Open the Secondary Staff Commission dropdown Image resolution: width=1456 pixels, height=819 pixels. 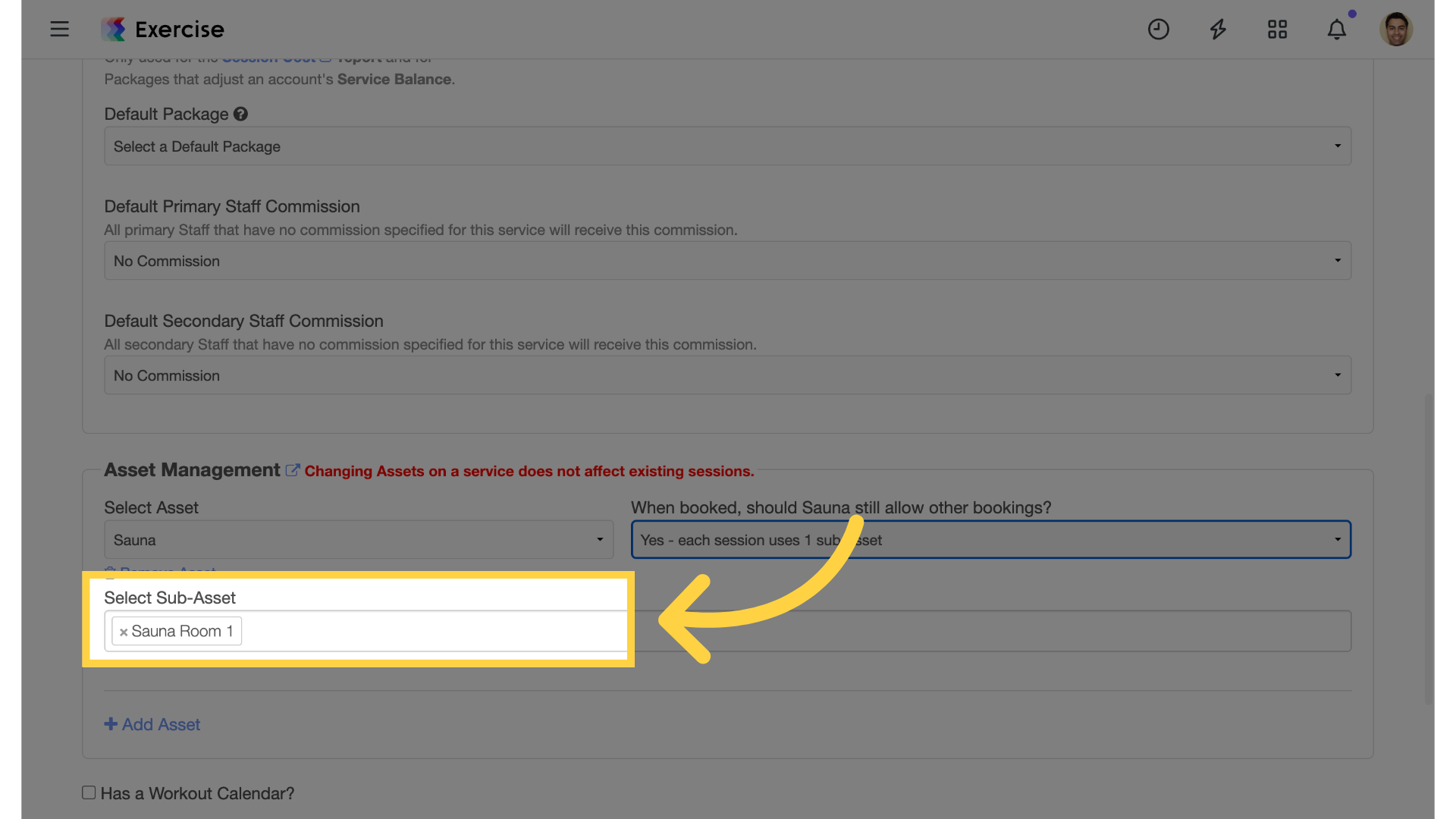pos(727,375)
